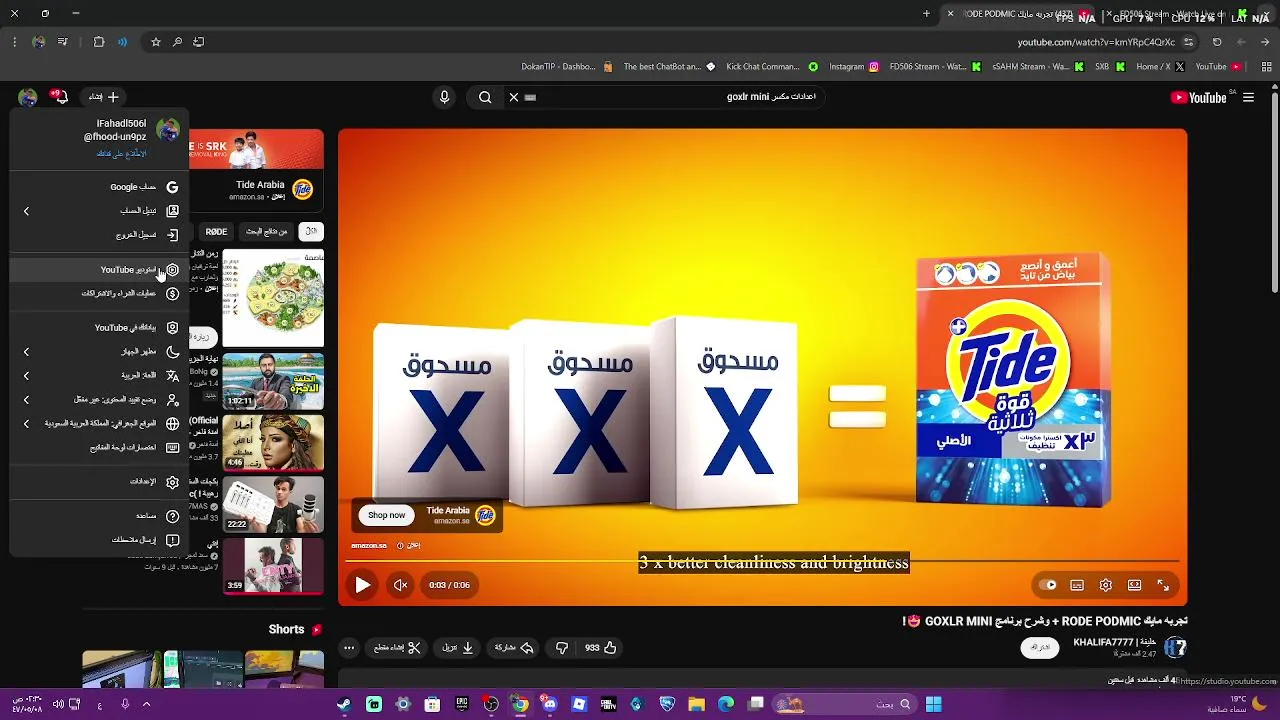Click the Shop now ad button
This screenshot has height=720, width=1280.
[387, 515]
